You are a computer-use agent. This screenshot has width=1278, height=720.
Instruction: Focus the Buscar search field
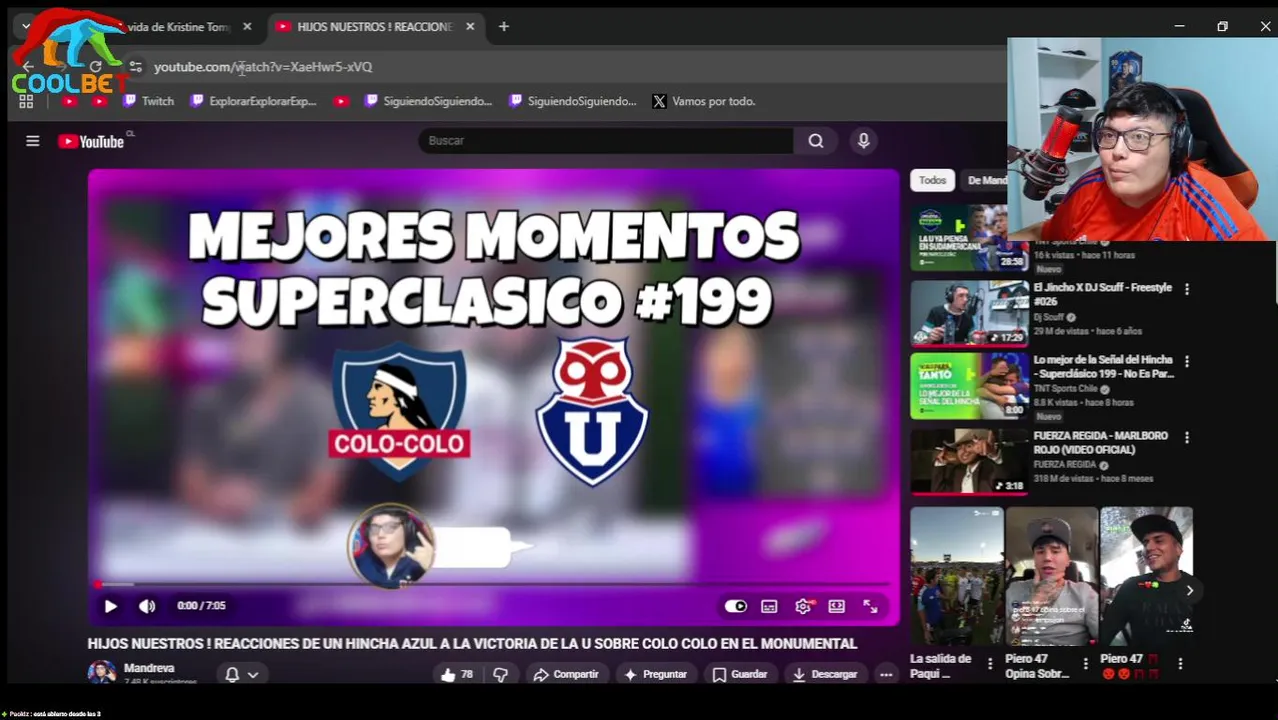[x=606, y=141]
